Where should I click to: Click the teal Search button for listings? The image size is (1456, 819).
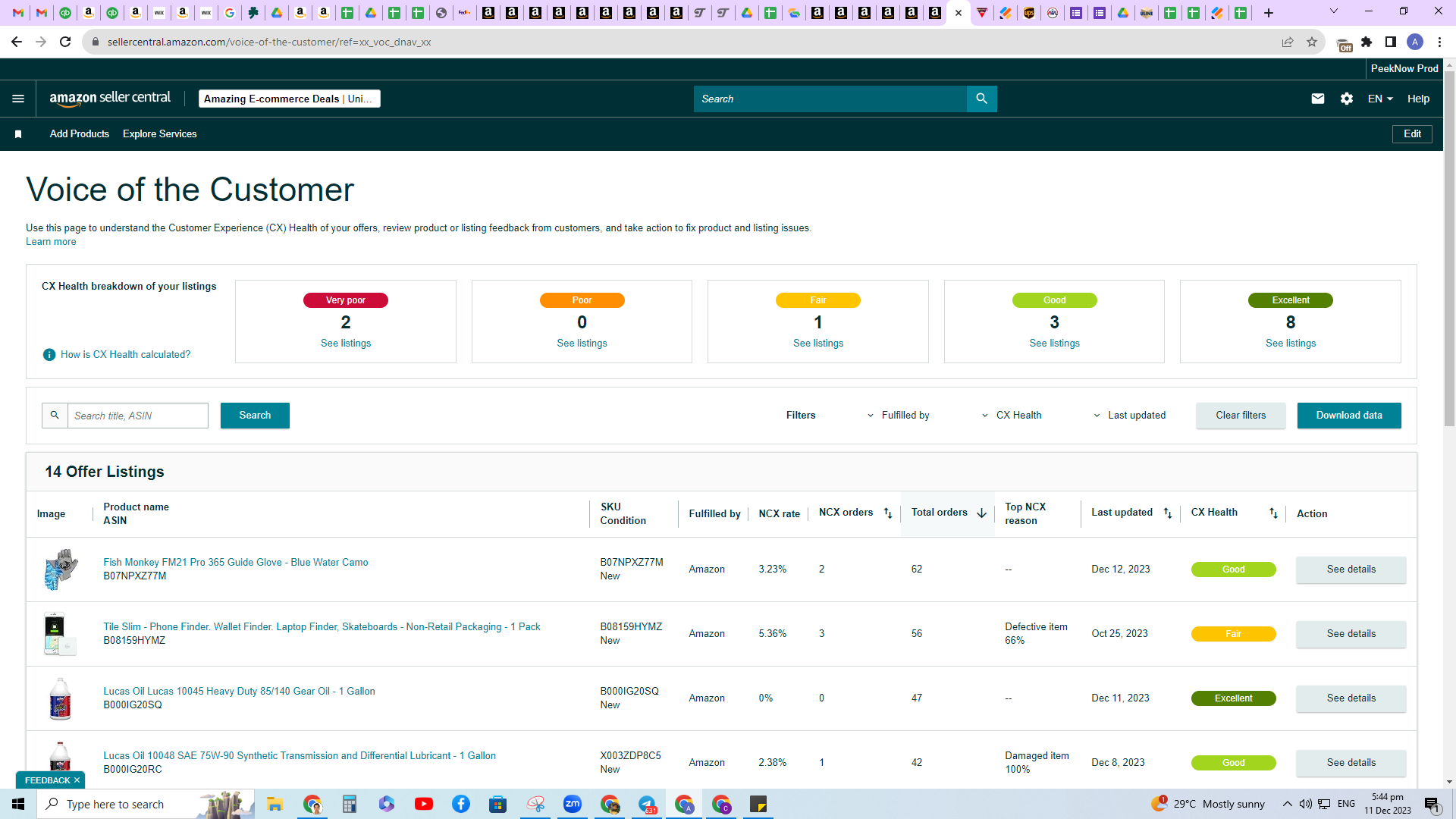(255, 416)
